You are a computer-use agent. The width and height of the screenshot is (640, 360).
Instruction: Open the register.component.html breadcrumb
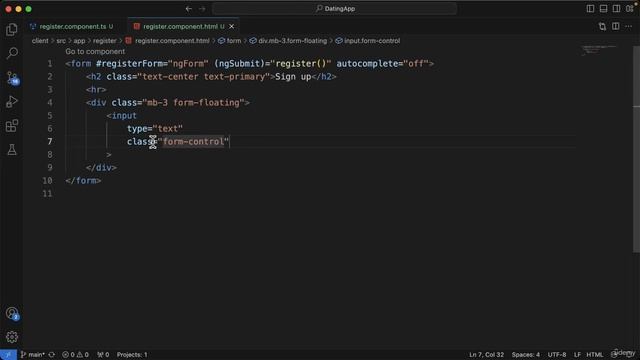[167, 41]
